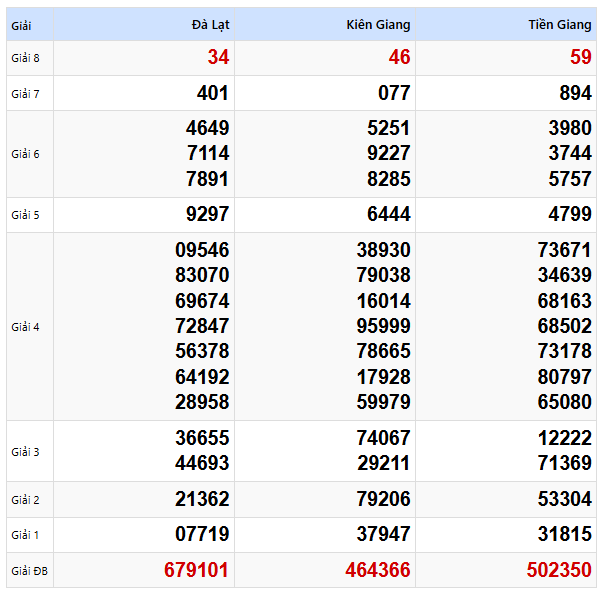Screen dimensions: 604x595
Task: Click the Giải ĐB row label
Action: 30,571
